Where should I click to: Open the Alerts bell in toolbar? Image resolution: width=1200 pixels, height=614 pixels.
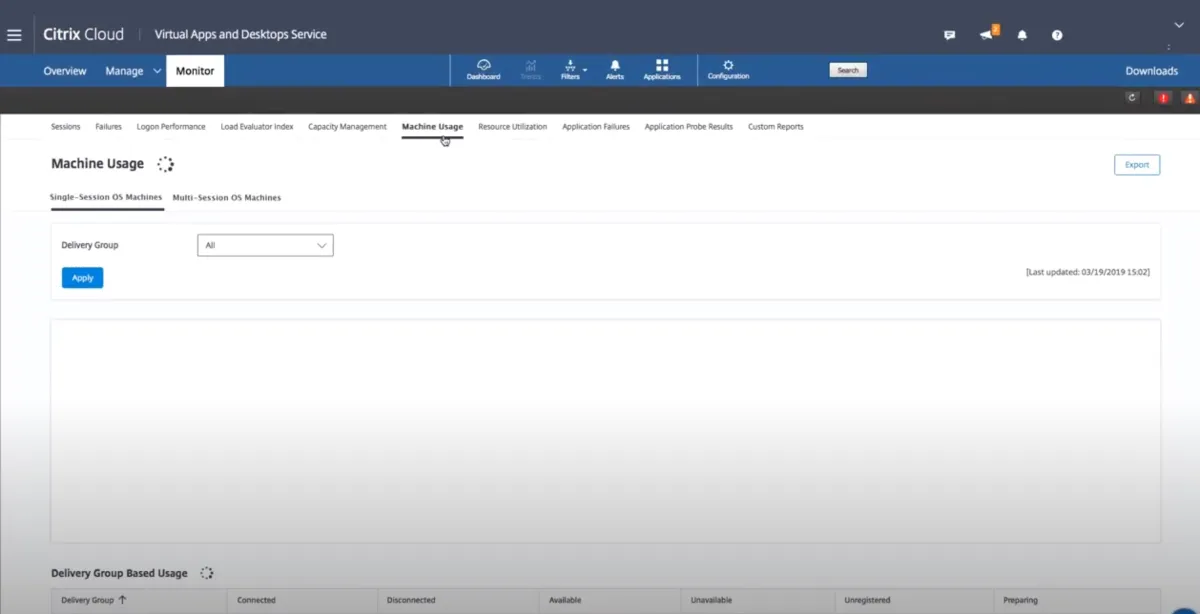coord(615,70)
